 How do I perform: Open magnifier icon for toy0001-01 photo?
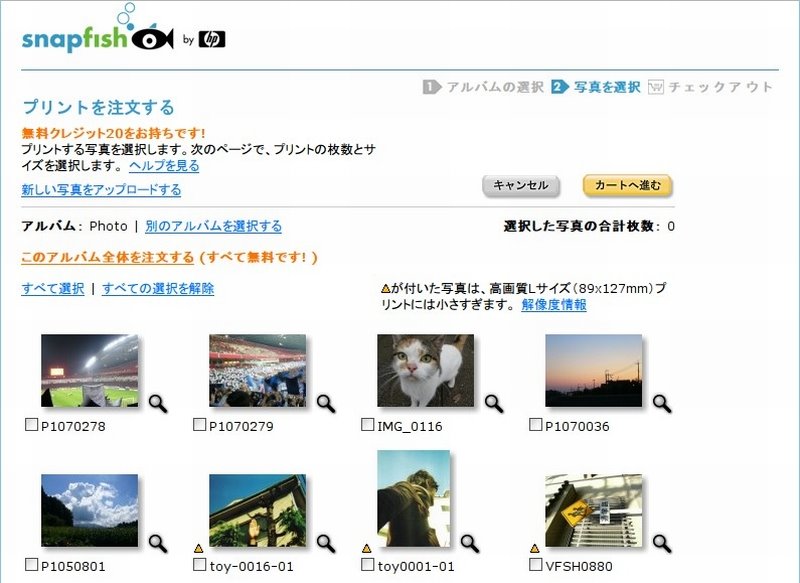click(470, 544)
